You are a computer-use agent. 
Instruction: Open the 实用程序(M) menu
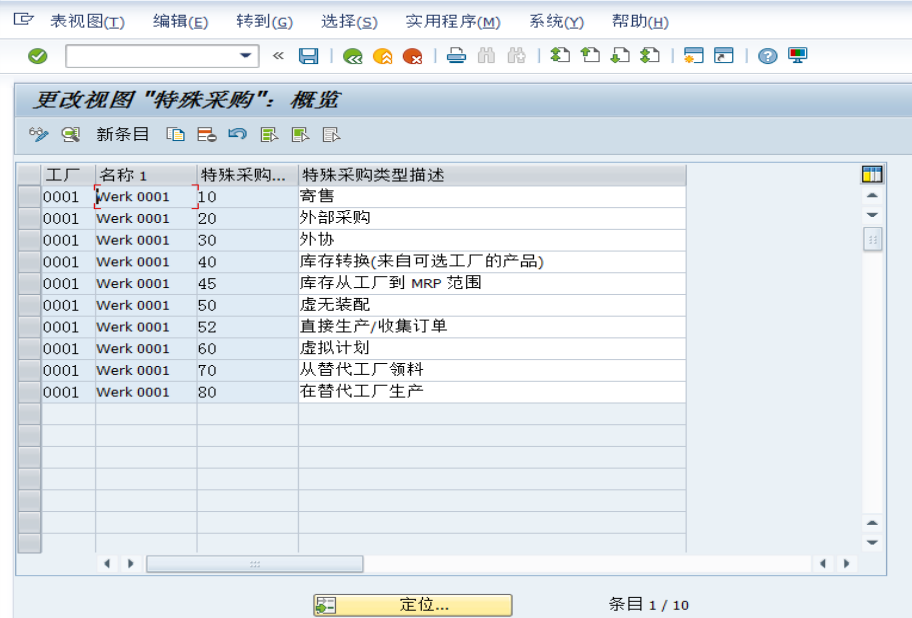(x=453, y=22)
